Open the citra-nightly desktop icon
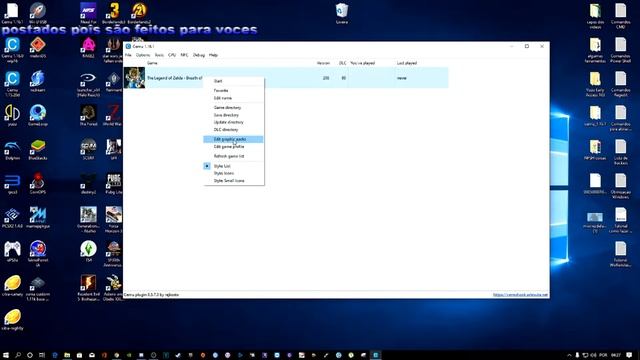The height and width of the screenshot is (360, 640). [12, 320]
